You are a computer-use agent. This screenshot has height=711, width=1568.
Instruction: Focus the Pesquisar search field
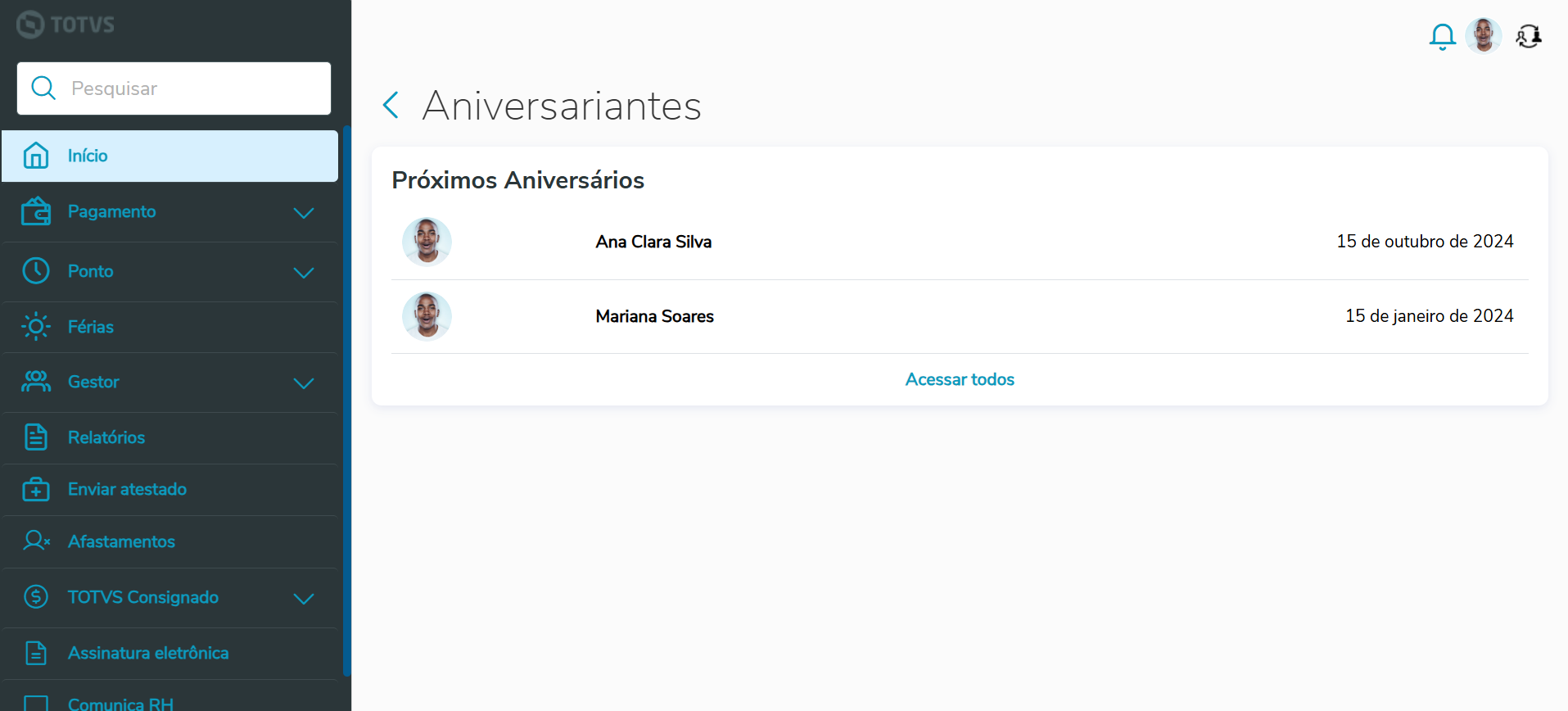pos(174,88)
